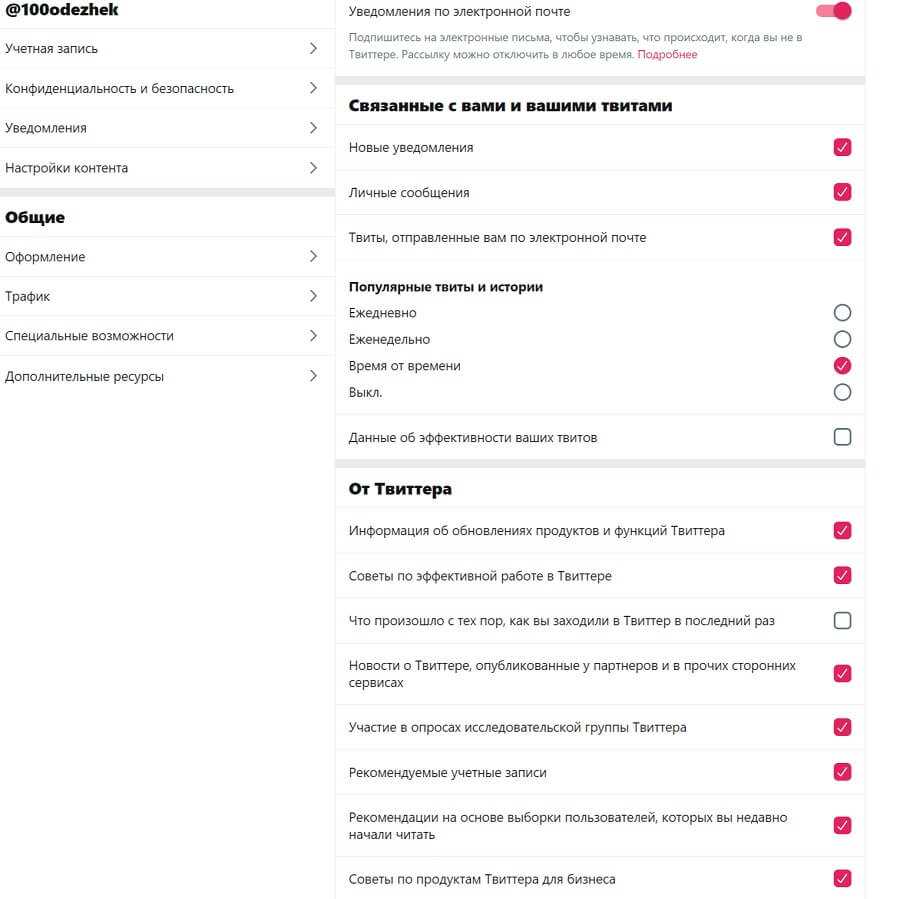Enable Данные об эффективности ваших твитов
900x899 pixels.
(842, 437)
